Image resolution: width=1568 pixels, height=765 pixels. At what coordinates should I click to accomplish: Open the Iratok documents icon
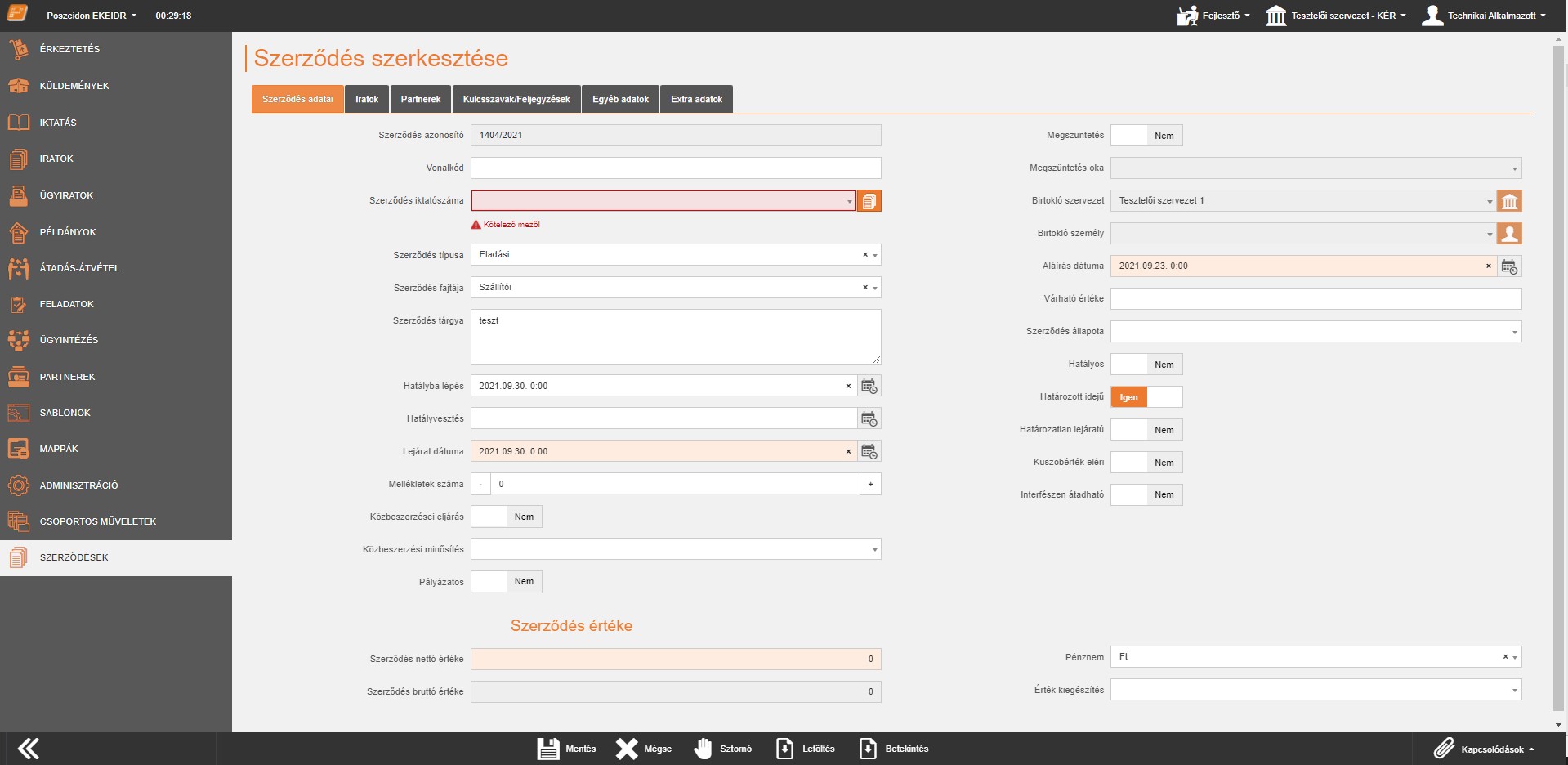pyautogui.click(x=18, y=159)
